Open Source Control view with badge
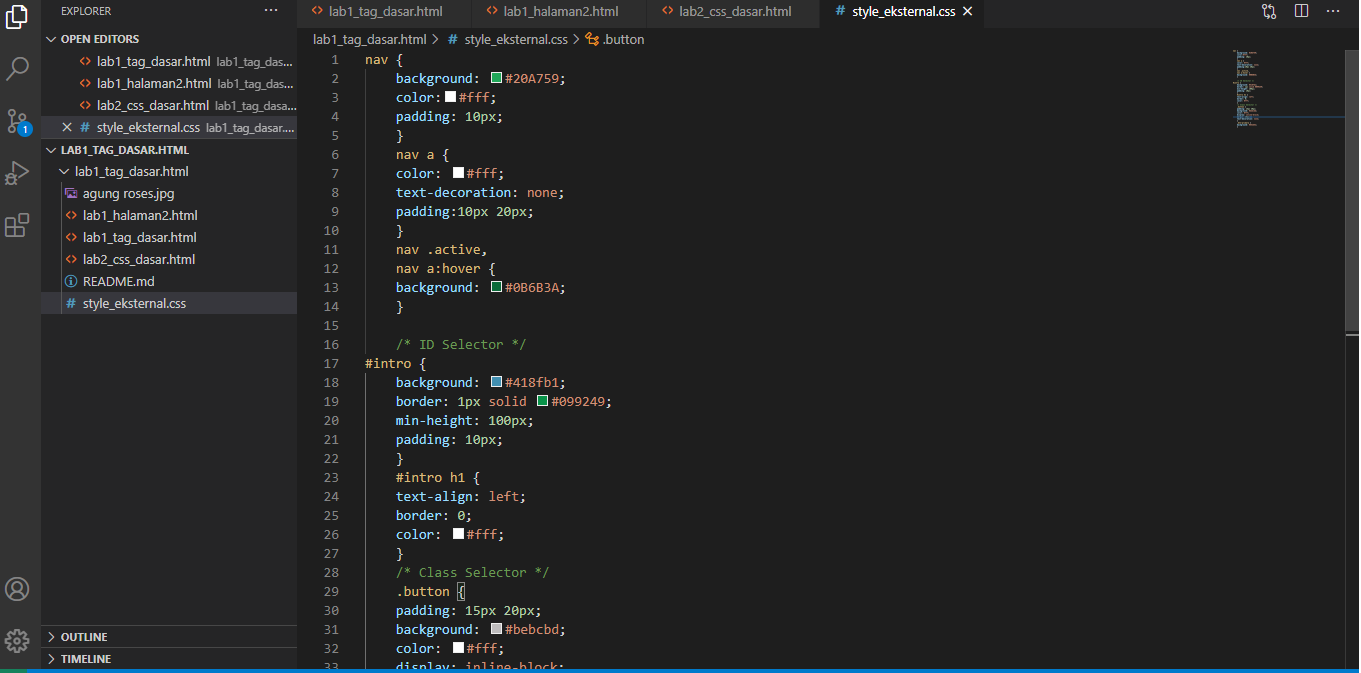This screenshot has height=673, width=1361. (x=17, y=121)
